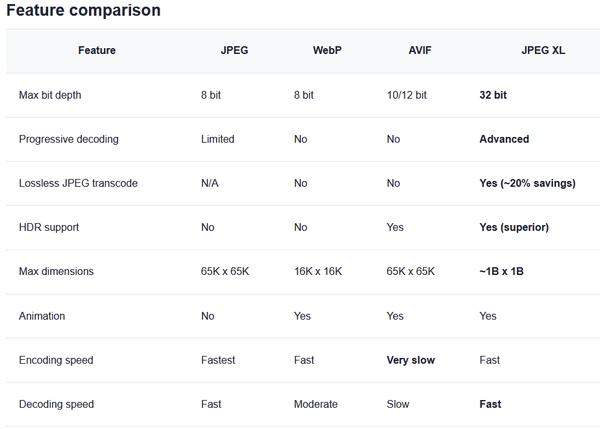Click the AVIF column header
600x430 pixels.
pyautogui.click(x=420, y=51)
